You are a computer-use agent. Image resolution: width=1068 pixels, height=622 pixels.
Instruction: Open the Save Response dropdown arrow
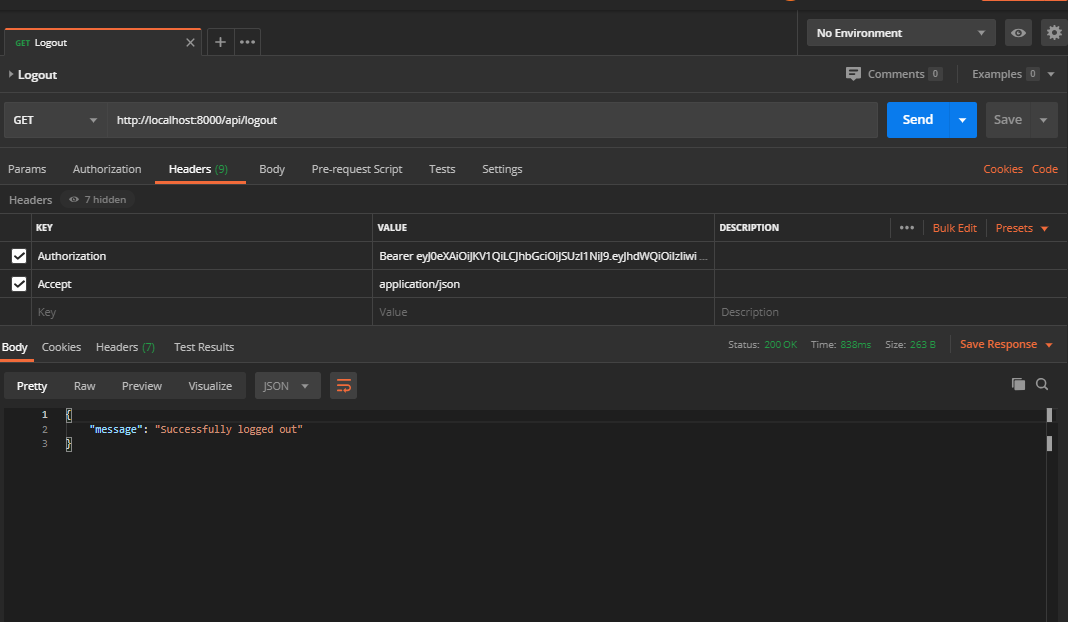tap(1049, 345)
